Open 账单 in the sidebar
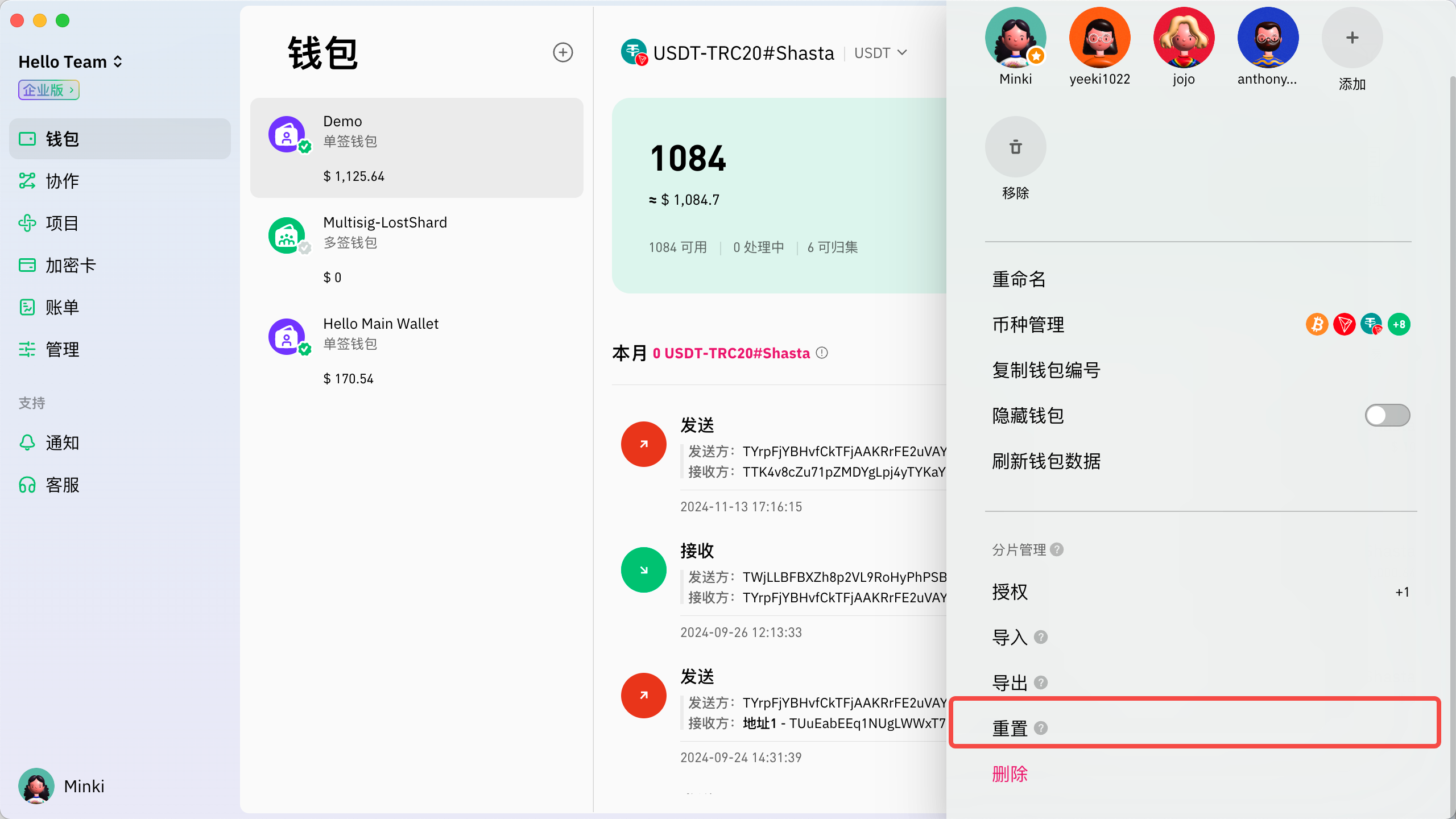Viewport: 1456px width, 819px height. coord(63,307)
